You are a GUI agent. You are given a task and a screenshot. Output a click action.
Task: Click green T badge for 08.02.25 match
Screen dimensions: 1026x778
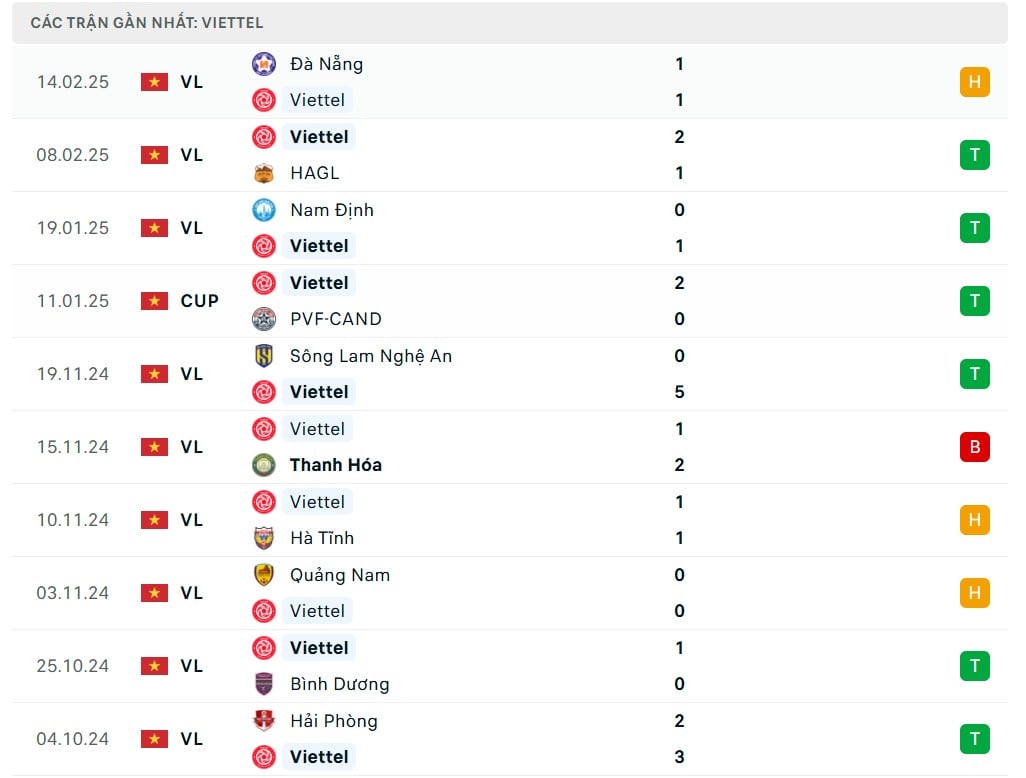[974, 155]
